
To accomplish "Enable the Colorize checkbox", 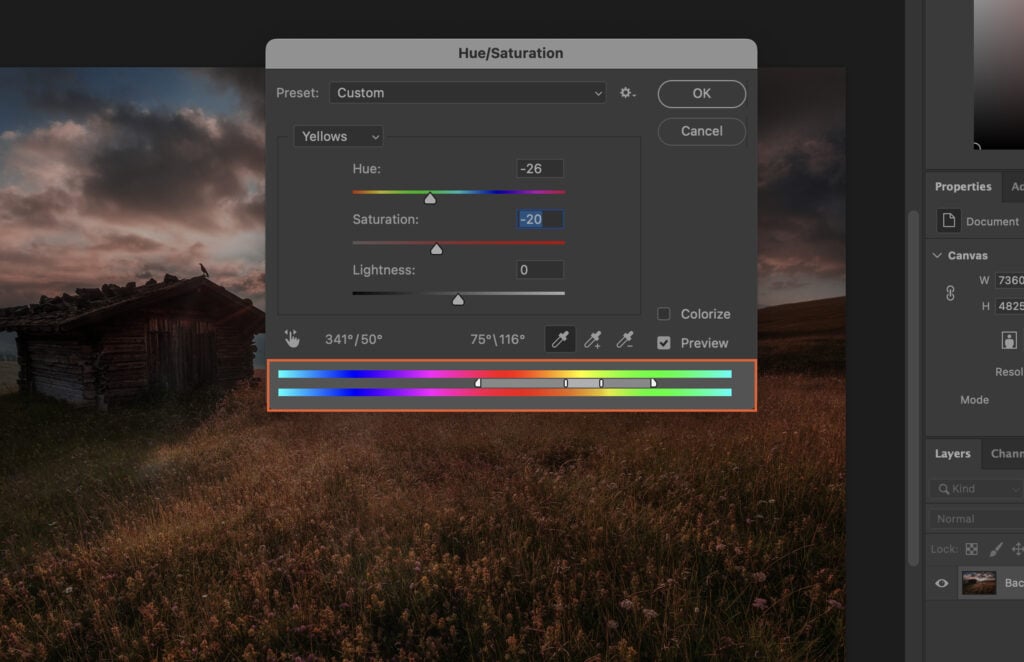I will click(663, 313).
